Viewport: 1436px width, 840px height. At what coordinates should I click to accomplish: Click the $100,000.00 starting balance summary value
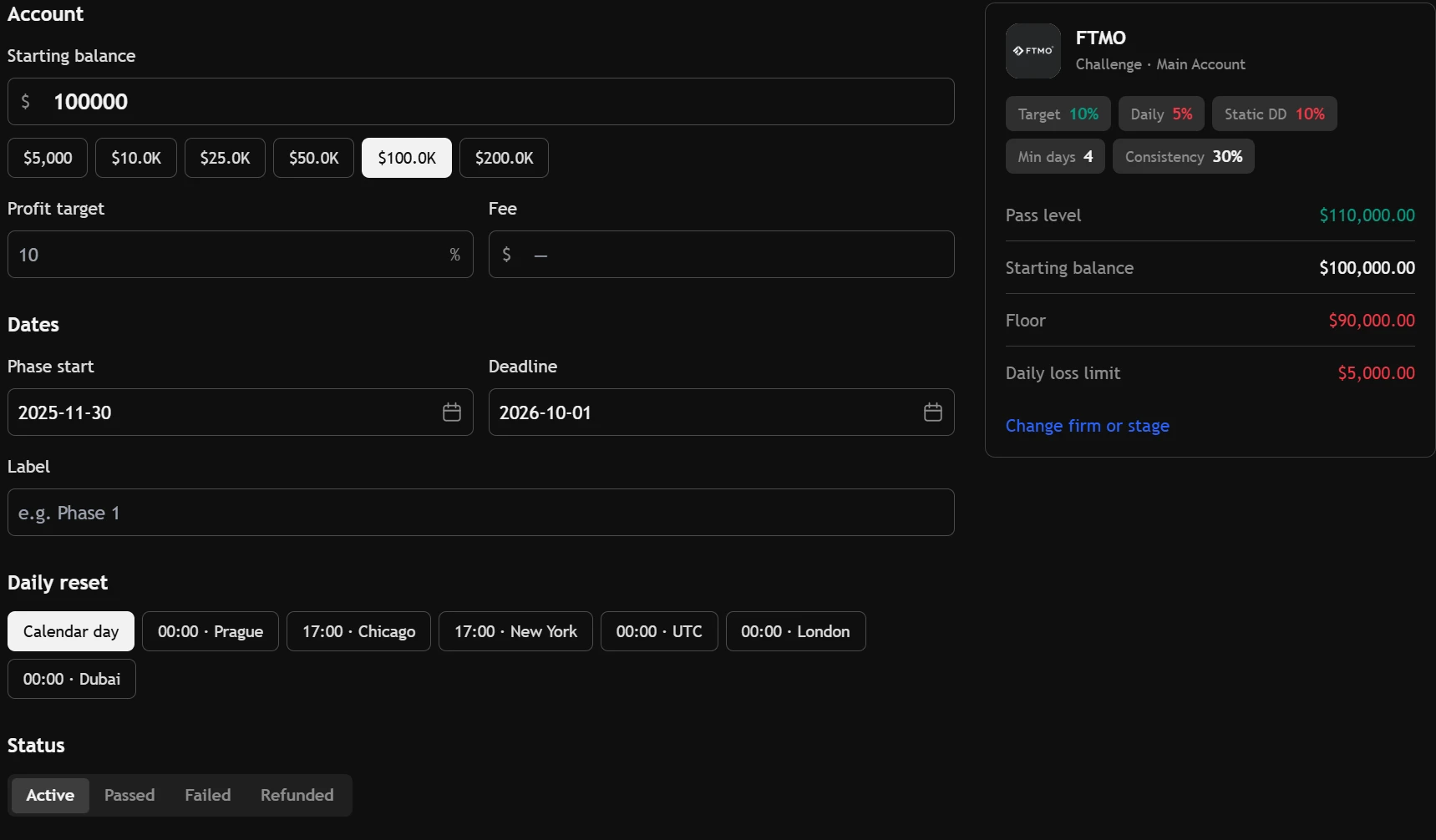1367,268
